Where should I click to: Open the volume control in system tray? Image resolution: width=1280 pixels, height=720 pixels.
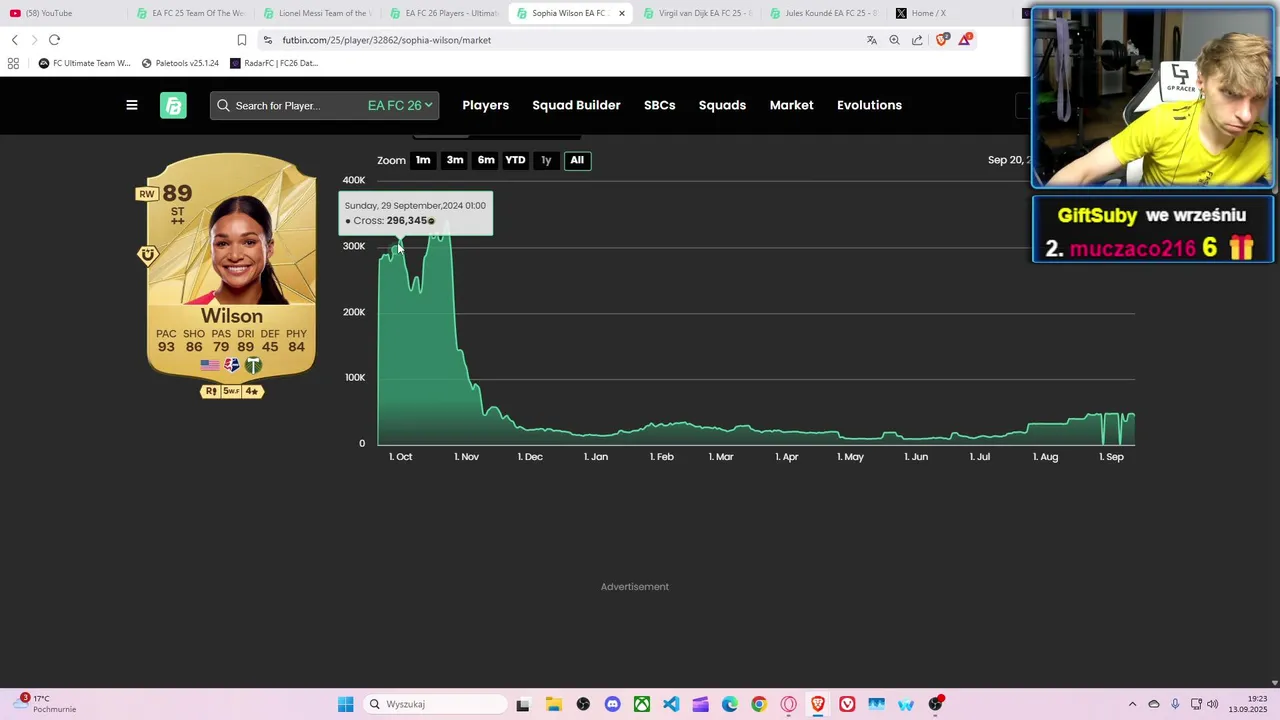(1213, 704)
